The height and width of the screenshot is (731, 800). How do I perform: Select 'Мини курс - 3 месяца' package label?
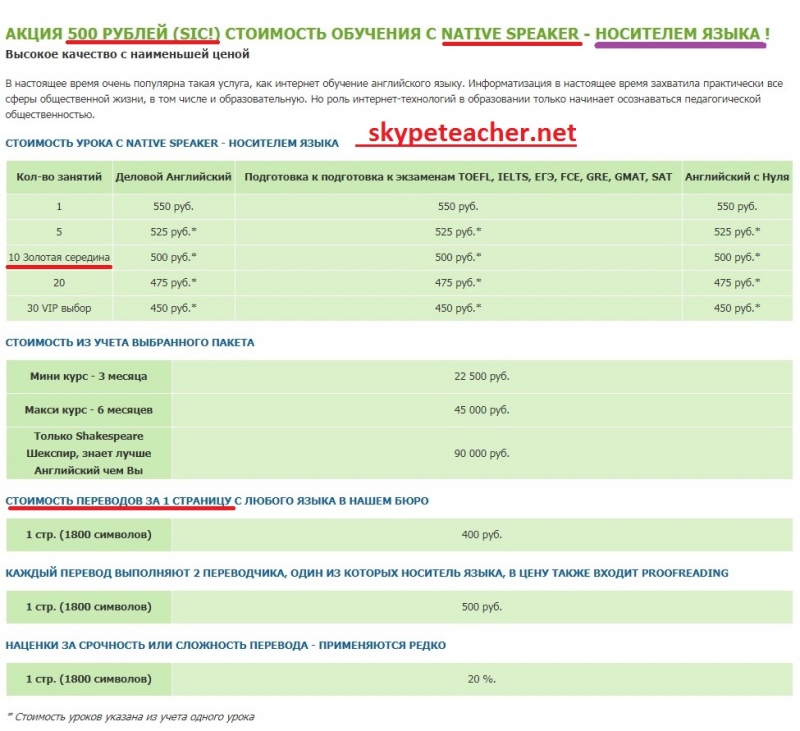point(88,376)
